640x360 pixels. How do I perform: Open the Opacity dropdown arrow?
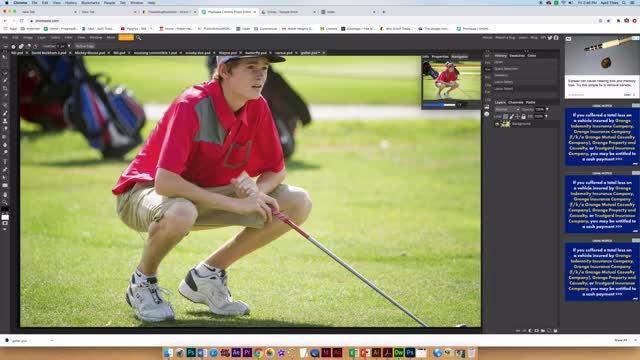[547, 109]
